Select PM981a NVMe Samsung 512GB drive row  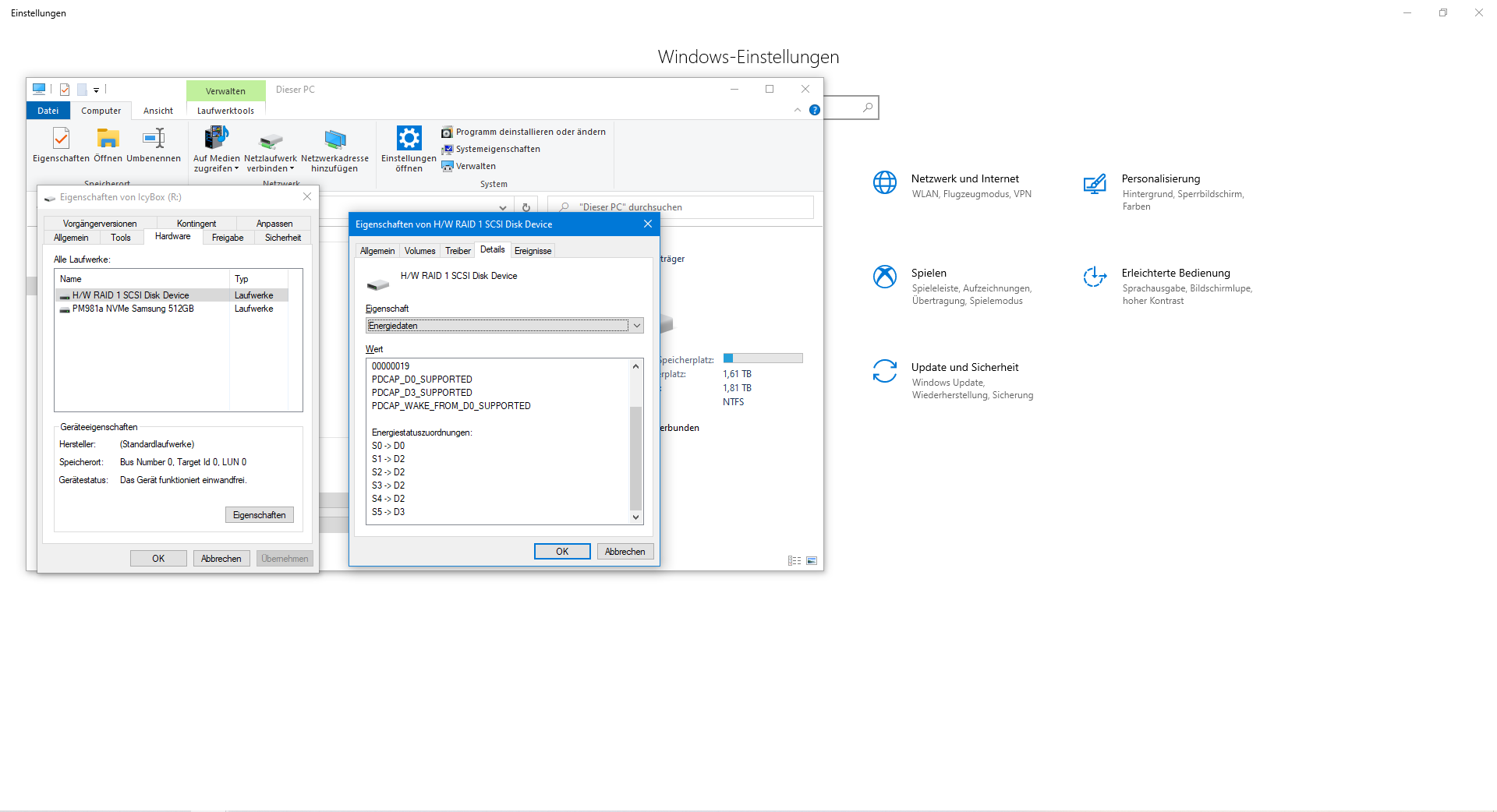172,309
